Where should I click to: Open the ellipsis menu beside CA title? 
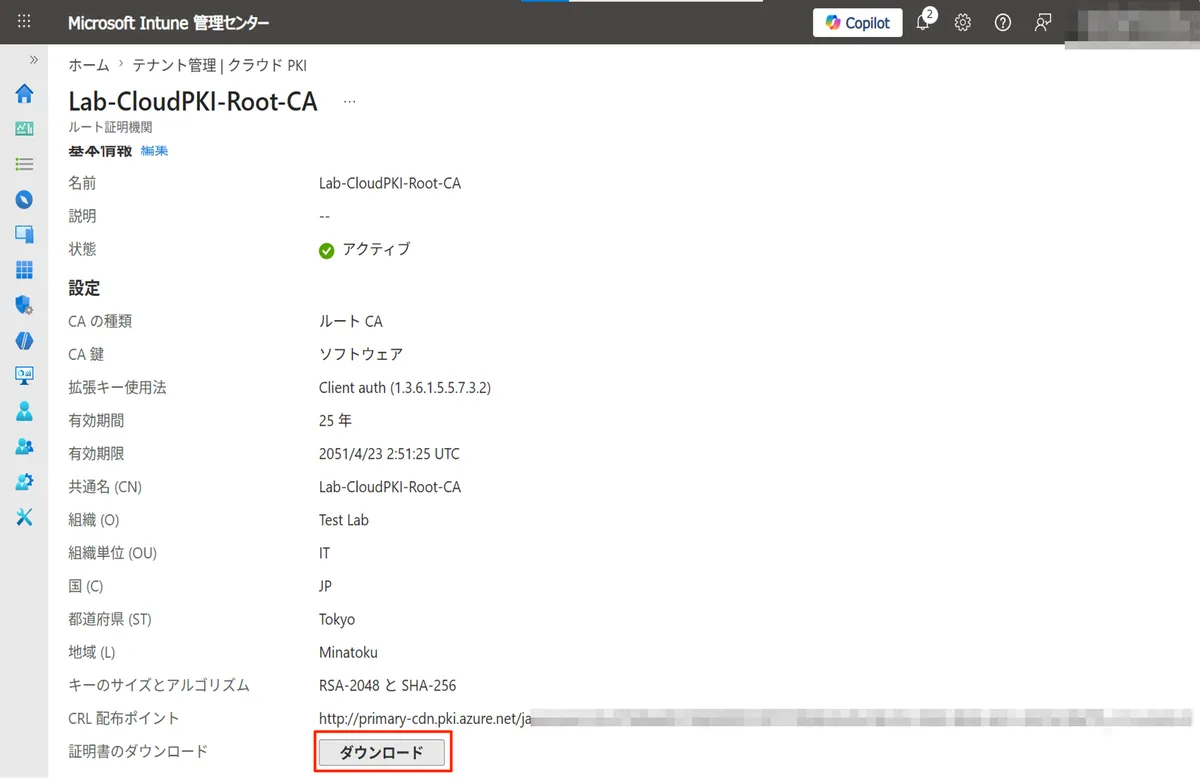click(349, 101)
